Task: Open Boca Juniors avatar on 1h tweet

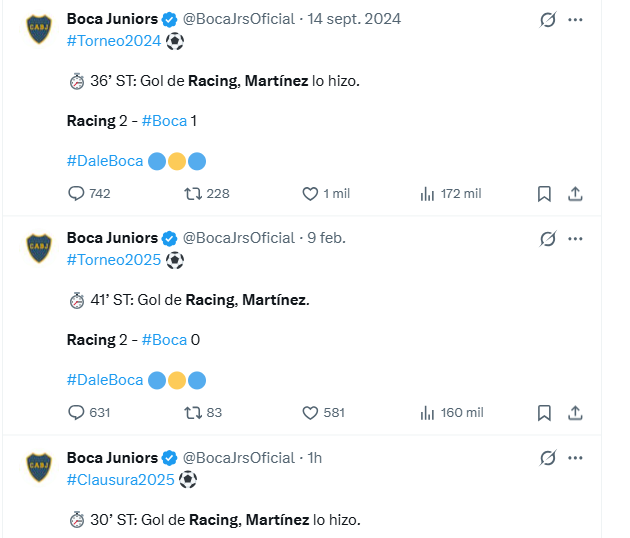Action: [39, 465]
